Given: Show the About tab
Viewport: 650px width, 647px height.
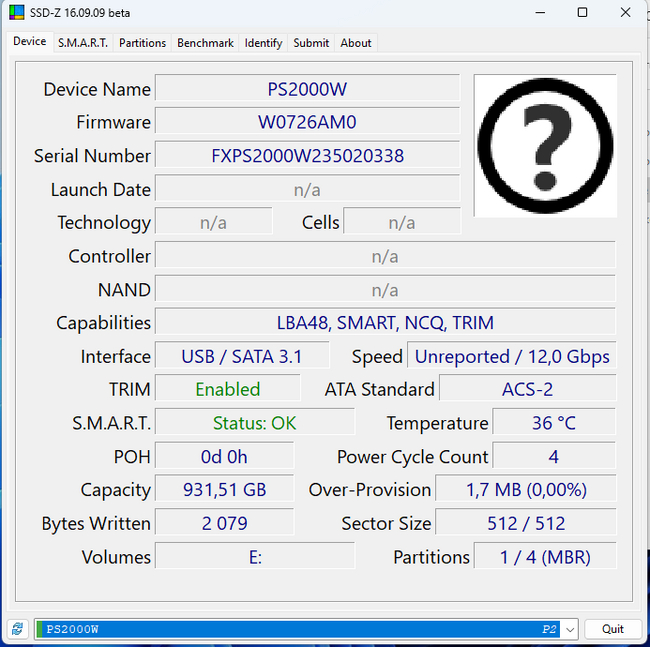Looking at the screenshot, I should (x=356, y=43).
